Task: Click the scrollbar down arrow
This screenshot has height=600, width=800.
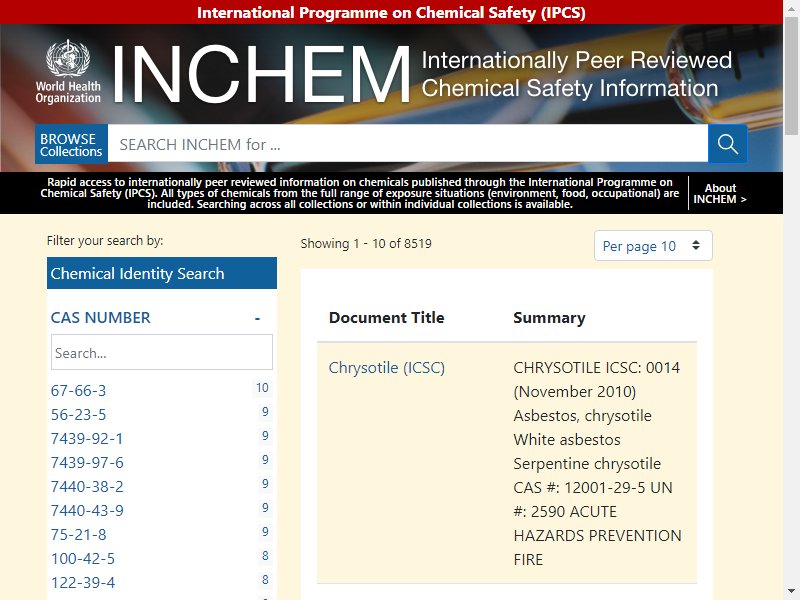Action: click(791, 593)
